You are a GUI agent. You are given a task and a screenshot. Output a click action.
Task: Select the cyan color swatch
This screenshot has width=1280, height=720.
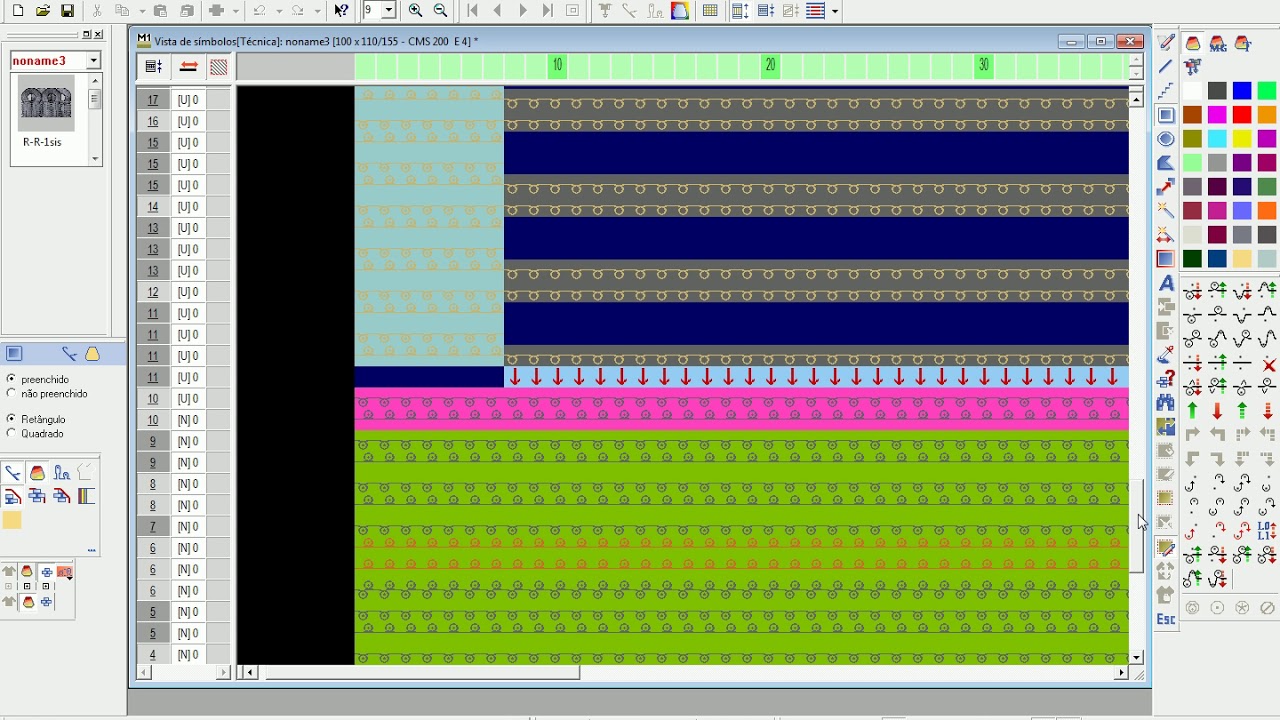click(x=1217, y=139)
